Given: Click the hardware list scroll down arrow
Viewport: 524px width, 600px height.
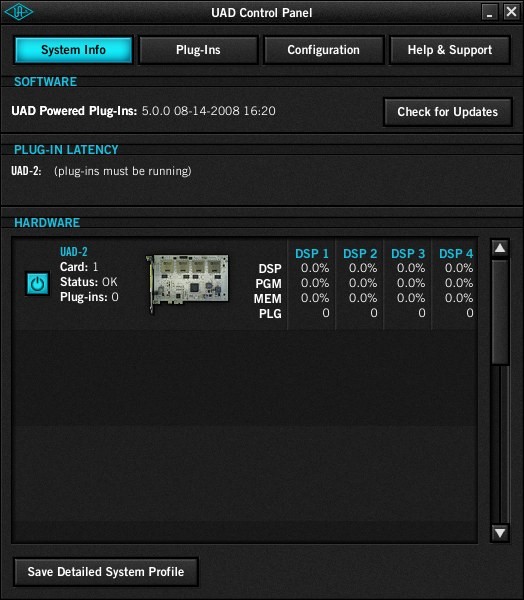Looking at the screenshot, I should 500,532.
